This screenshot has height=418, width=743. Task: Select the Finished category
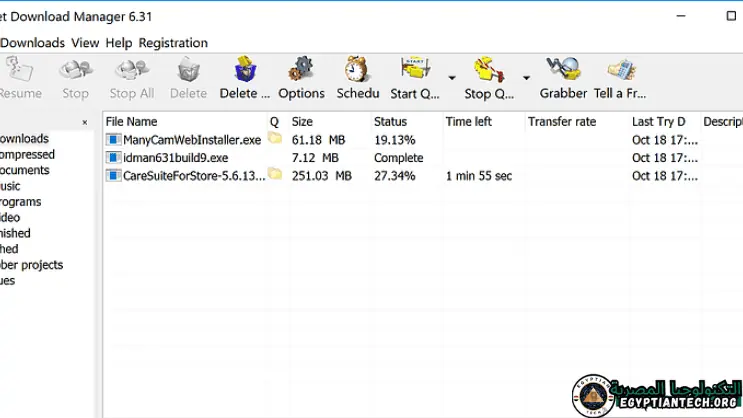click(9, 249)
